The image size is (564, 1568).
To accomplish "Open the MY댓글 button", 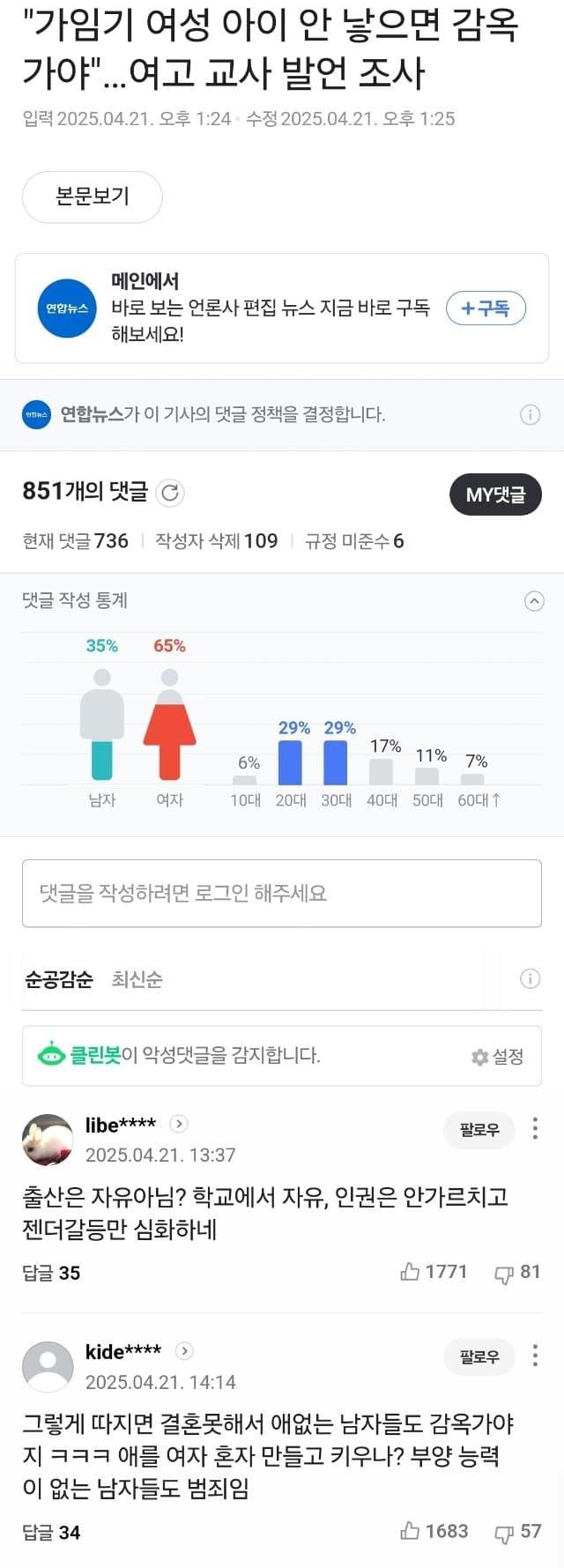I will coord(495,494).
